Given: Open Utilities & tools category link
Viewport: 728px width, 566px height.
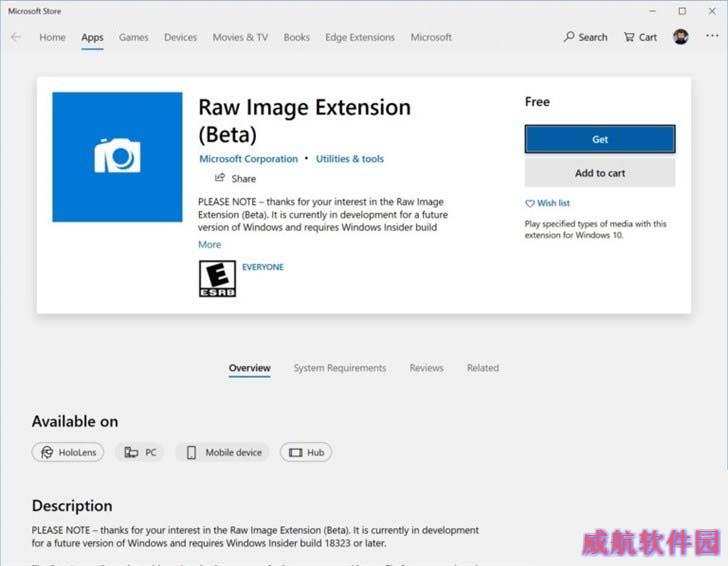Looking at the screenshot, I should coord(350,159).
